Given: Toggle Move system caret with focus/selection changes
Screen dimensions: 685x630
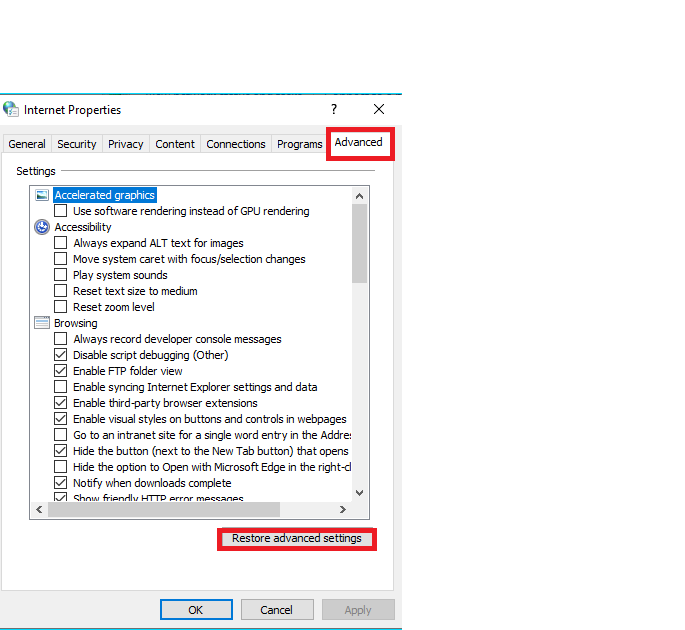Looking at the screenshot, I should (60, 259).
